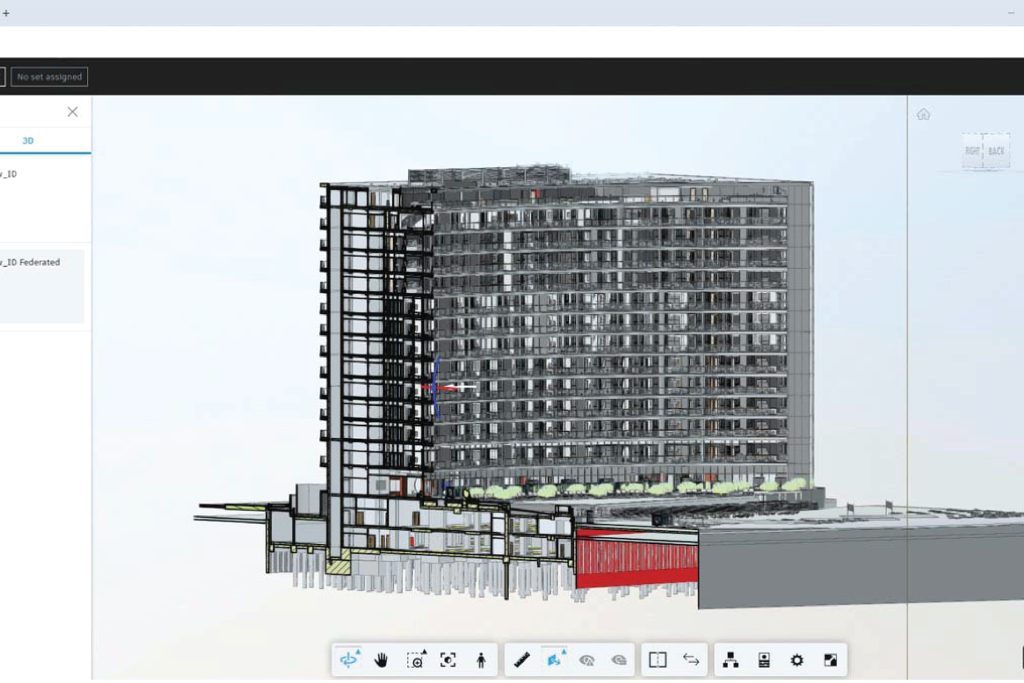Screen dimensions: 1024x683
Task: Click the swap arrows icon
Action: click(691, 660)
